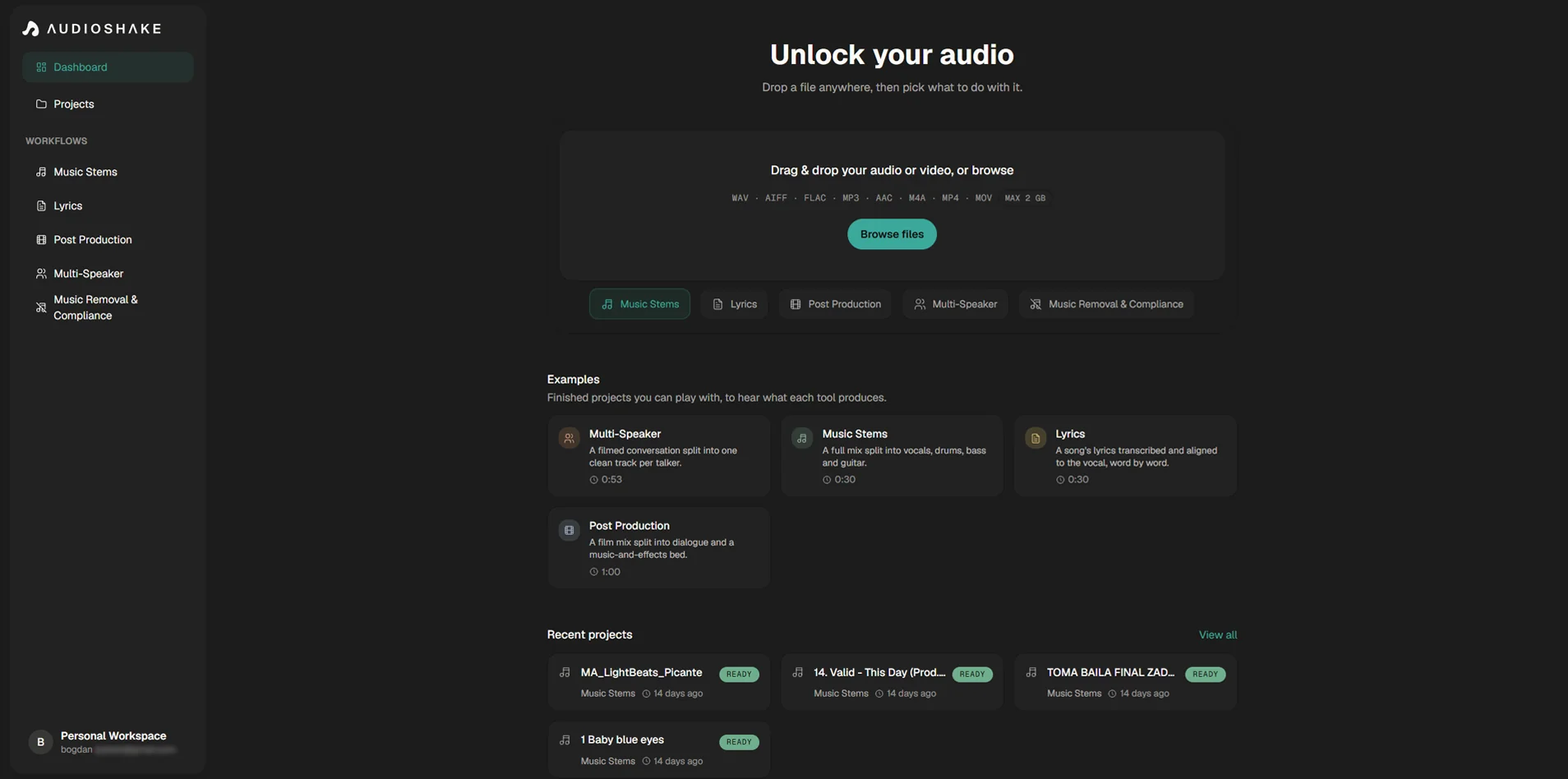
Task: Select the Multi-Speaker tab under dropzone
Action: pos(955,304)
